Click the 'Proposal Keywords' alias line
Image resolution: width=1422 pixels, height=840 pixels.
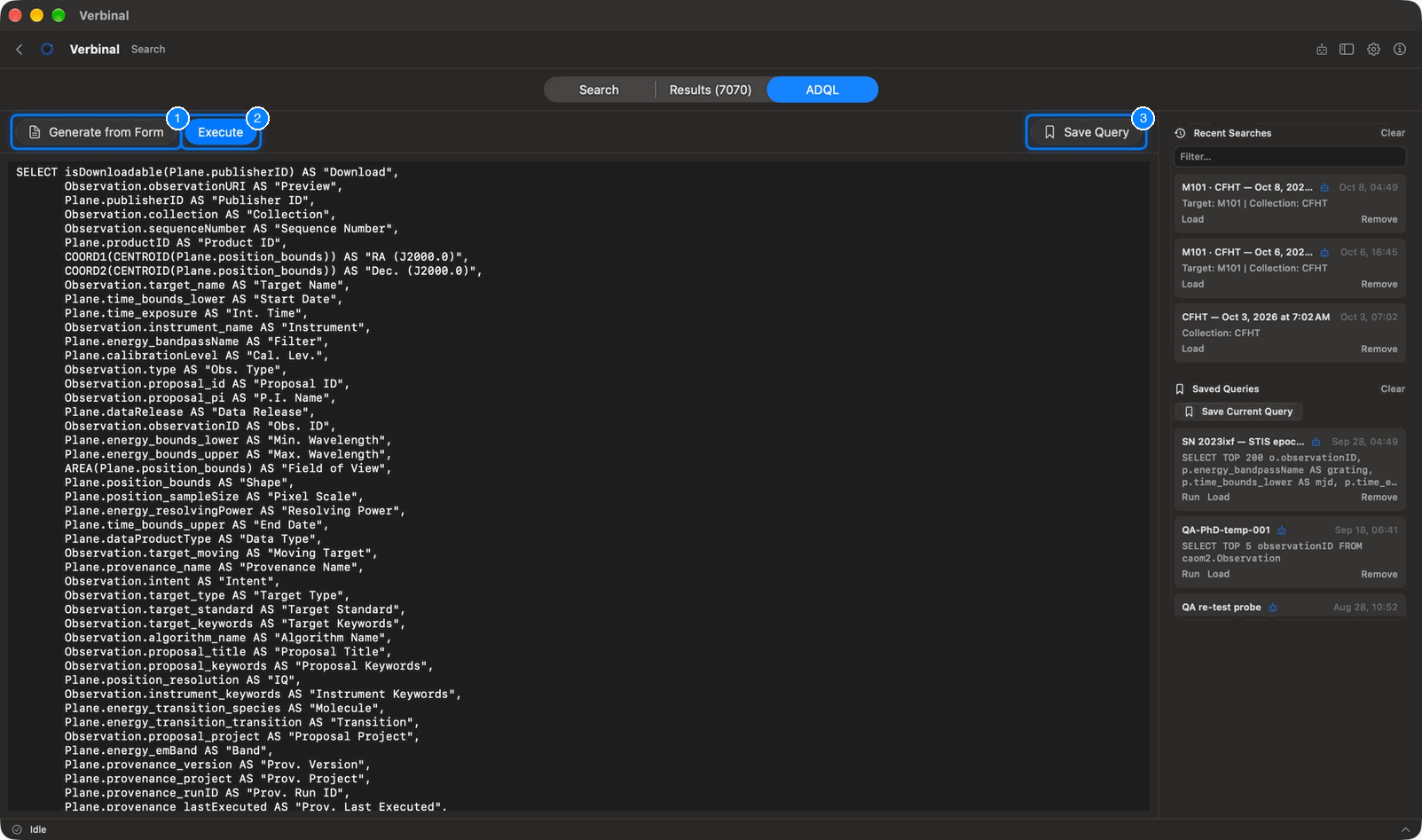(x=249, y=666)
